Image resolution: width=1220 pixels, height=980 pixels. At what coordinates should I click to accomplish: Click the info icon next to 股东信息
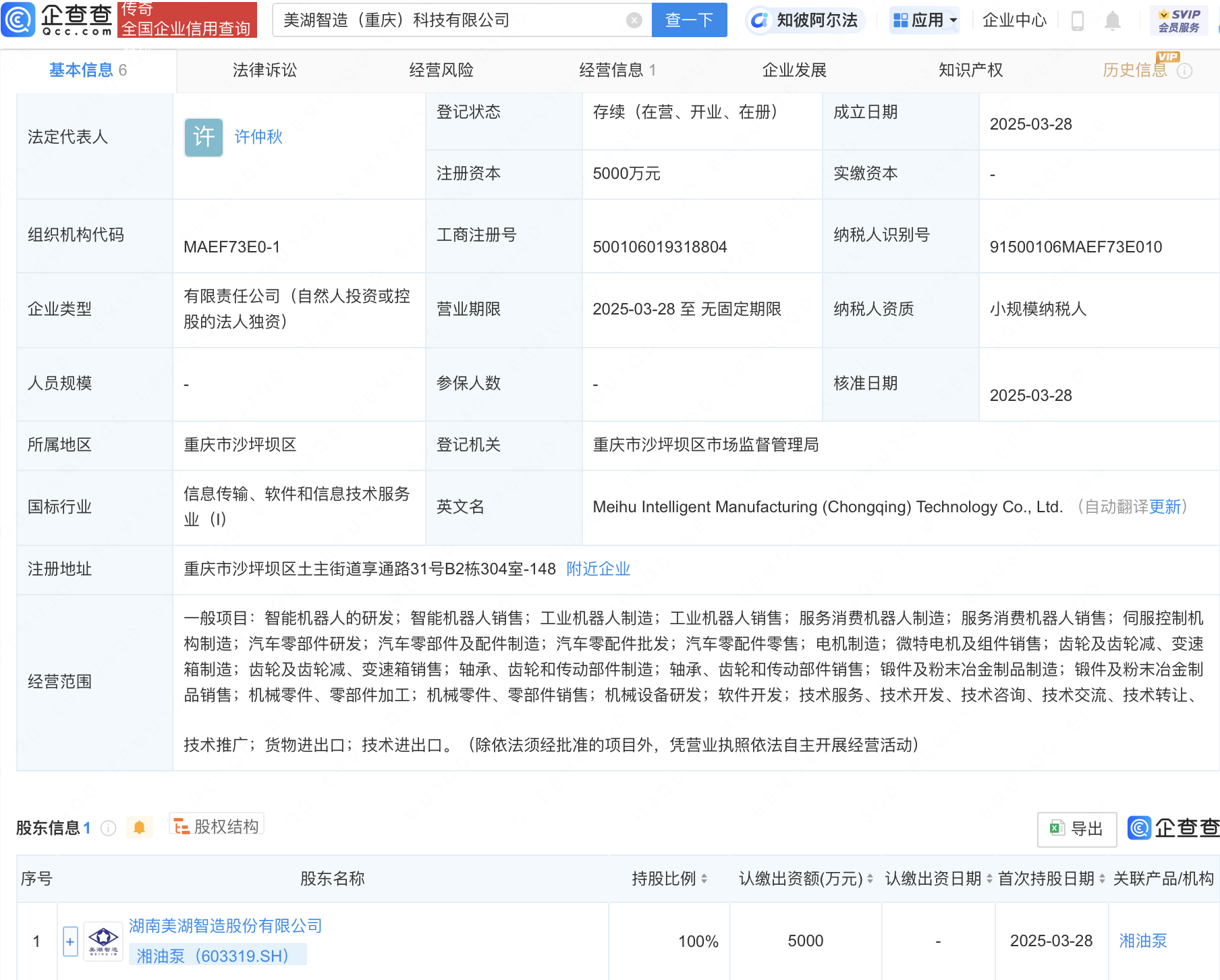coord(108,828)
